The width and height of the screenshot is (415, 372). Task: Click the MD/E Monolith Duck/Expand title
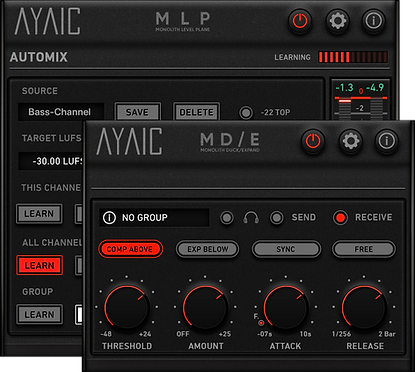tap(230, 142)
